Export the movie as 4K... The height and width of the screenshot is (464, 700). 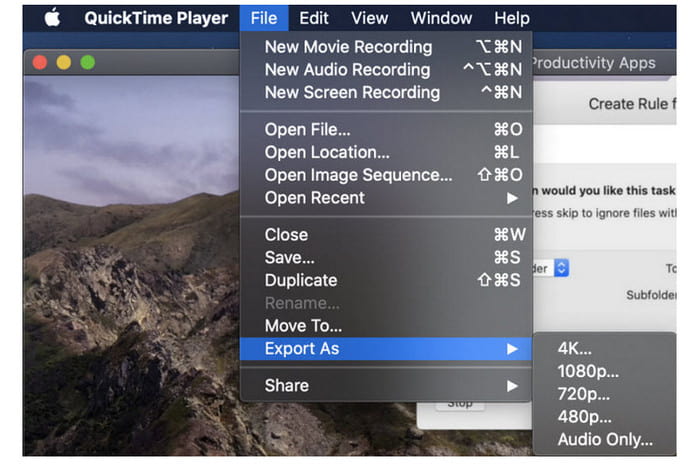pos(604,349)
